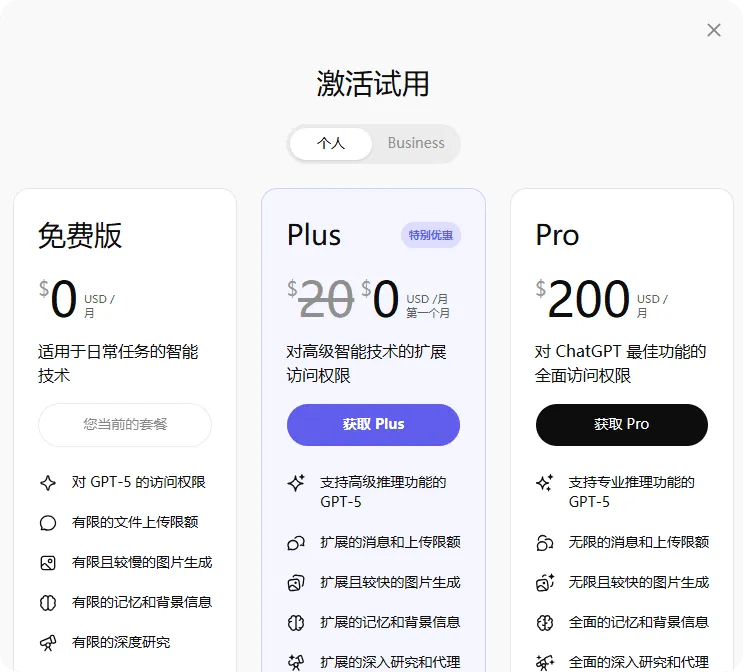Click the 获取 Plus button
Screen dimensions: 743x672
(373, 425)
